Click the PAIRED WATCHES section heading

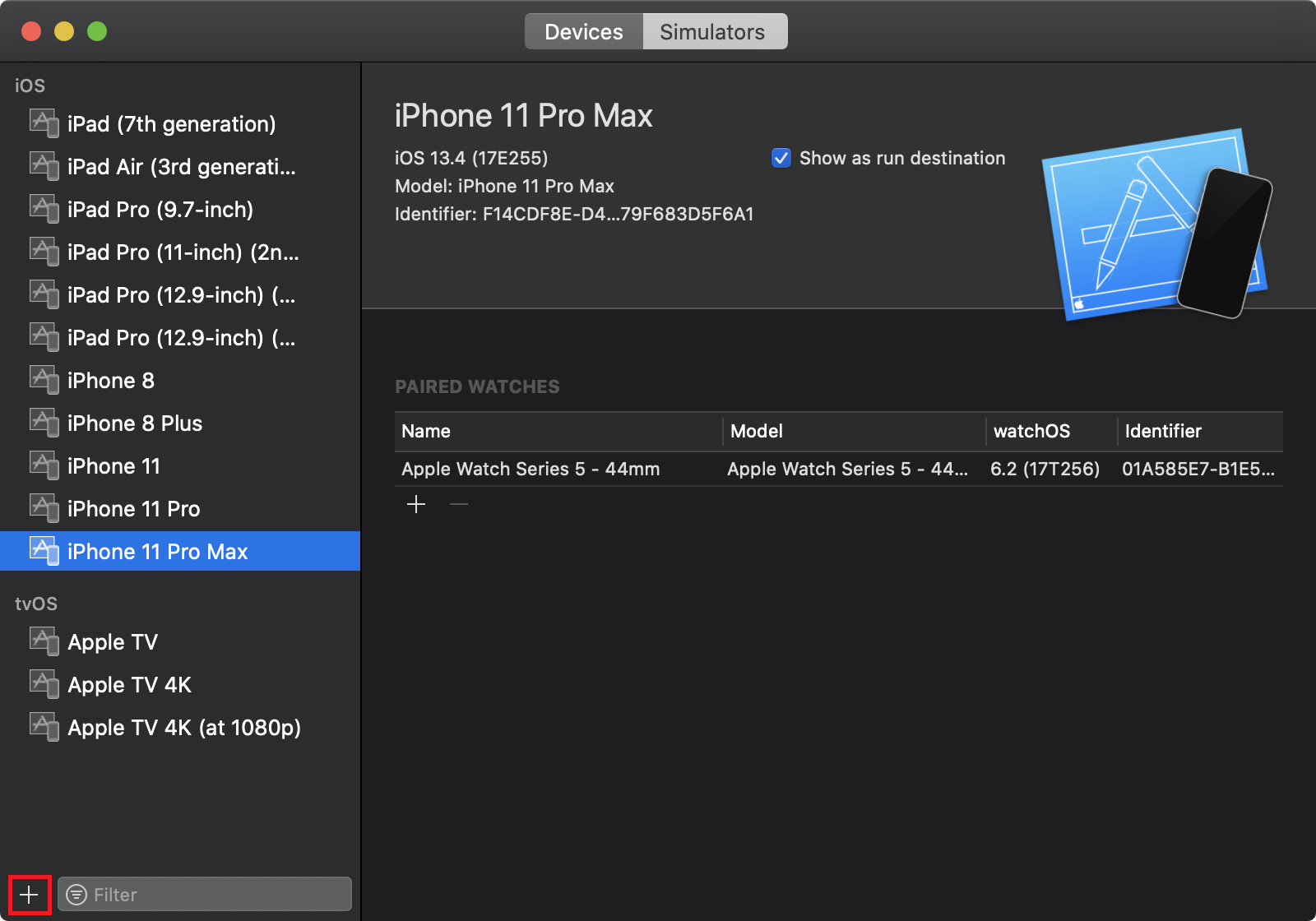(x=477, y=386)
